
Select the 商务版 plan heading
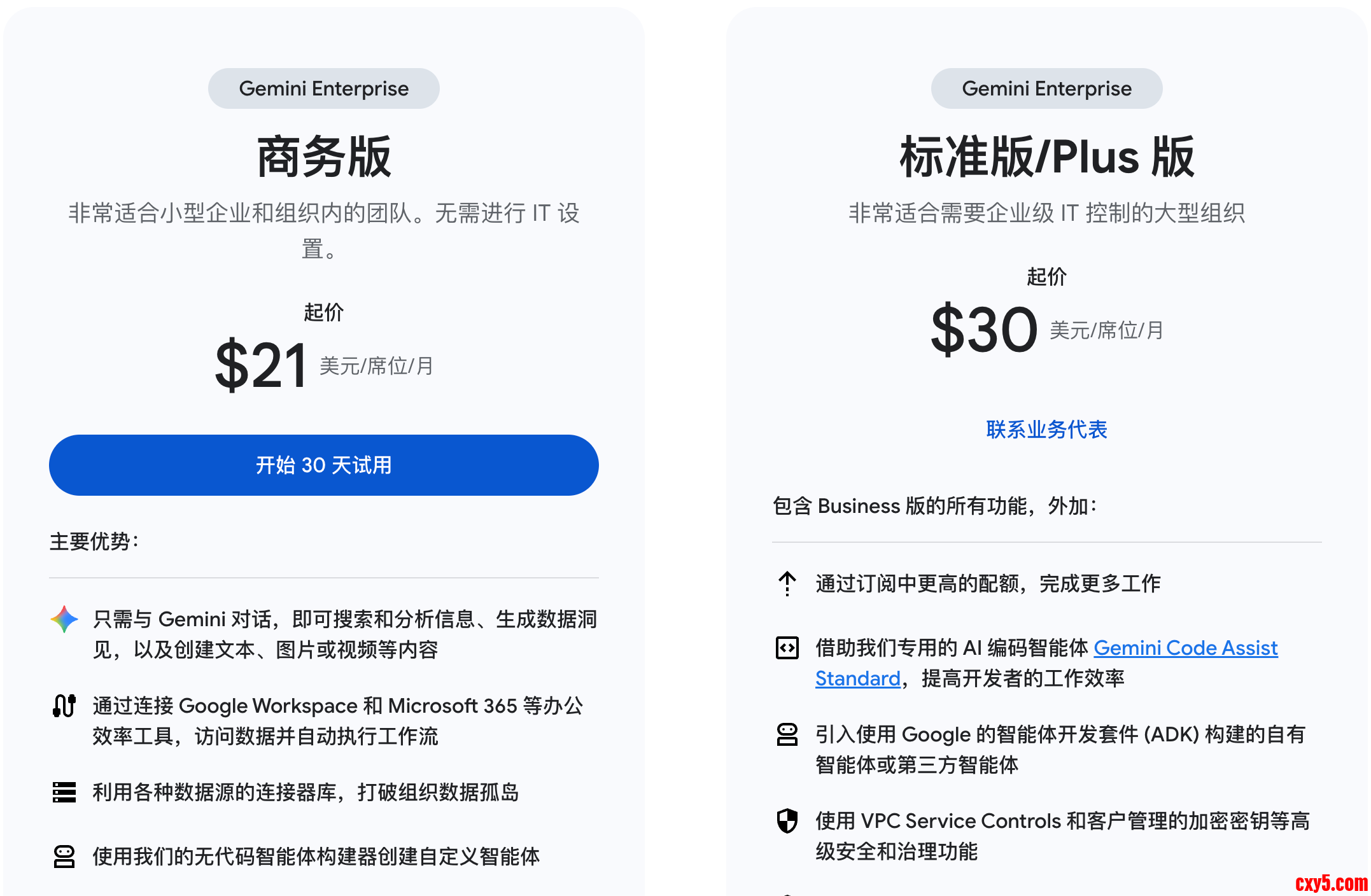click(x=324, y=157)
